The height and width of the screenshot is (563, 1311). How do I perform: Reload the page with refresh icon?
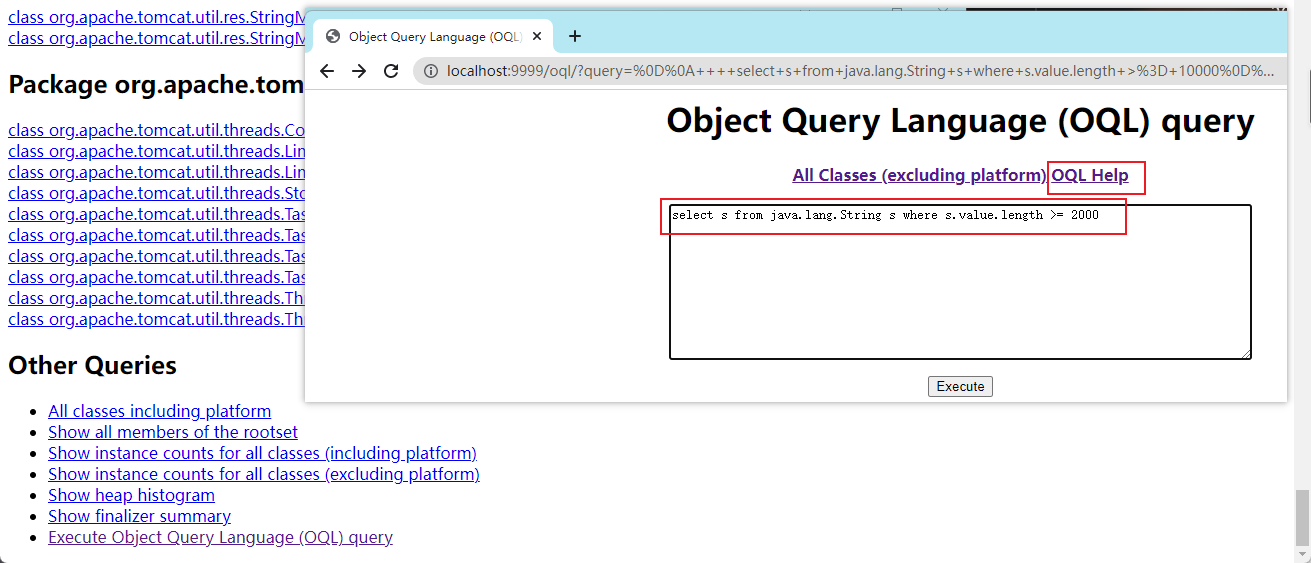click(x=391, y=71)
